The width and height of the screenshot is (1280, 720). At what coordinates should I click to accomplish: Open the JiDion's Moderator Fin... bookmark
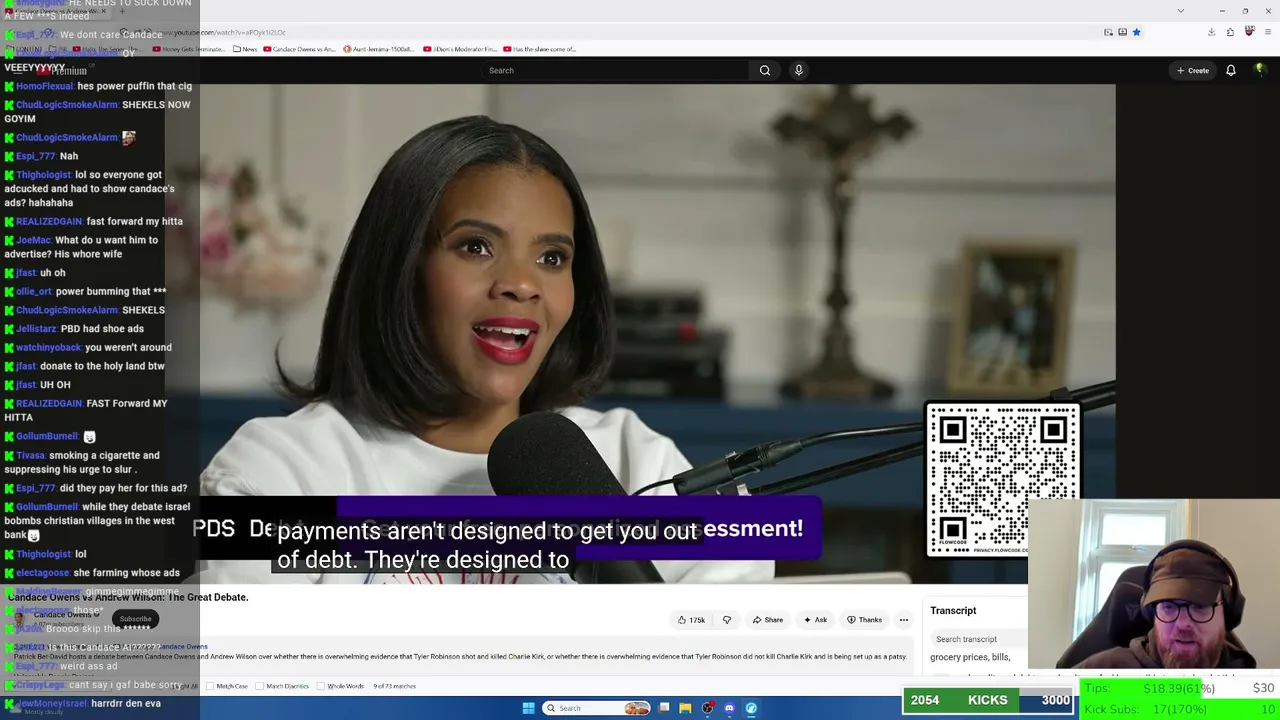[x=460, y=49]
